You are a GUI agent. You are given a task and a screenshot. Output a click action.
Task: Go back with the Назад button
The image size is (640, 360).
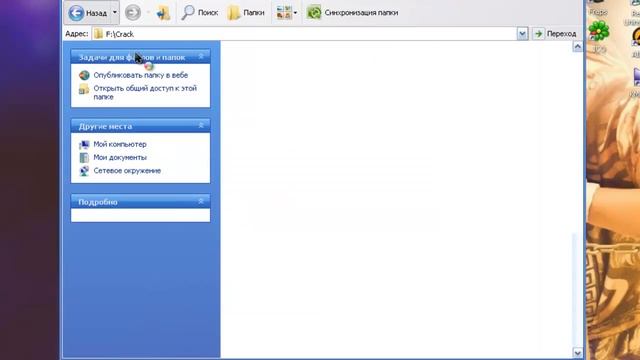click(x=88, y=13)
